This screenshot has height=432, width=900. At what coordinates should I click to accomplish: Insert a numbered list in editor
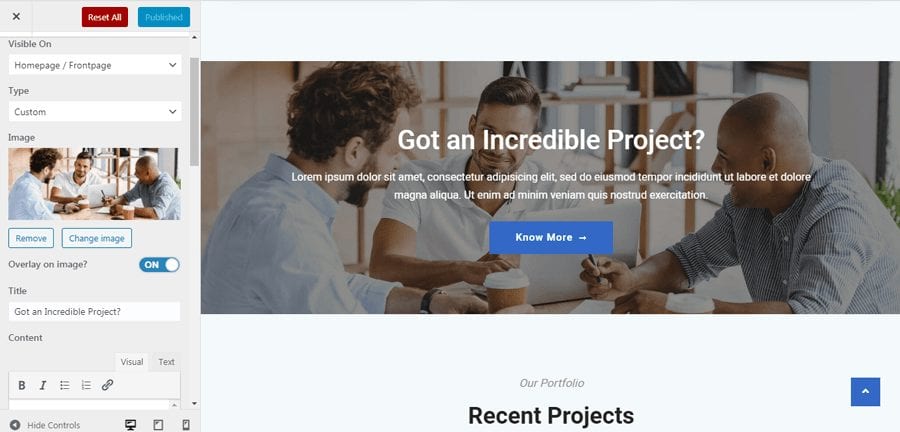86,386
